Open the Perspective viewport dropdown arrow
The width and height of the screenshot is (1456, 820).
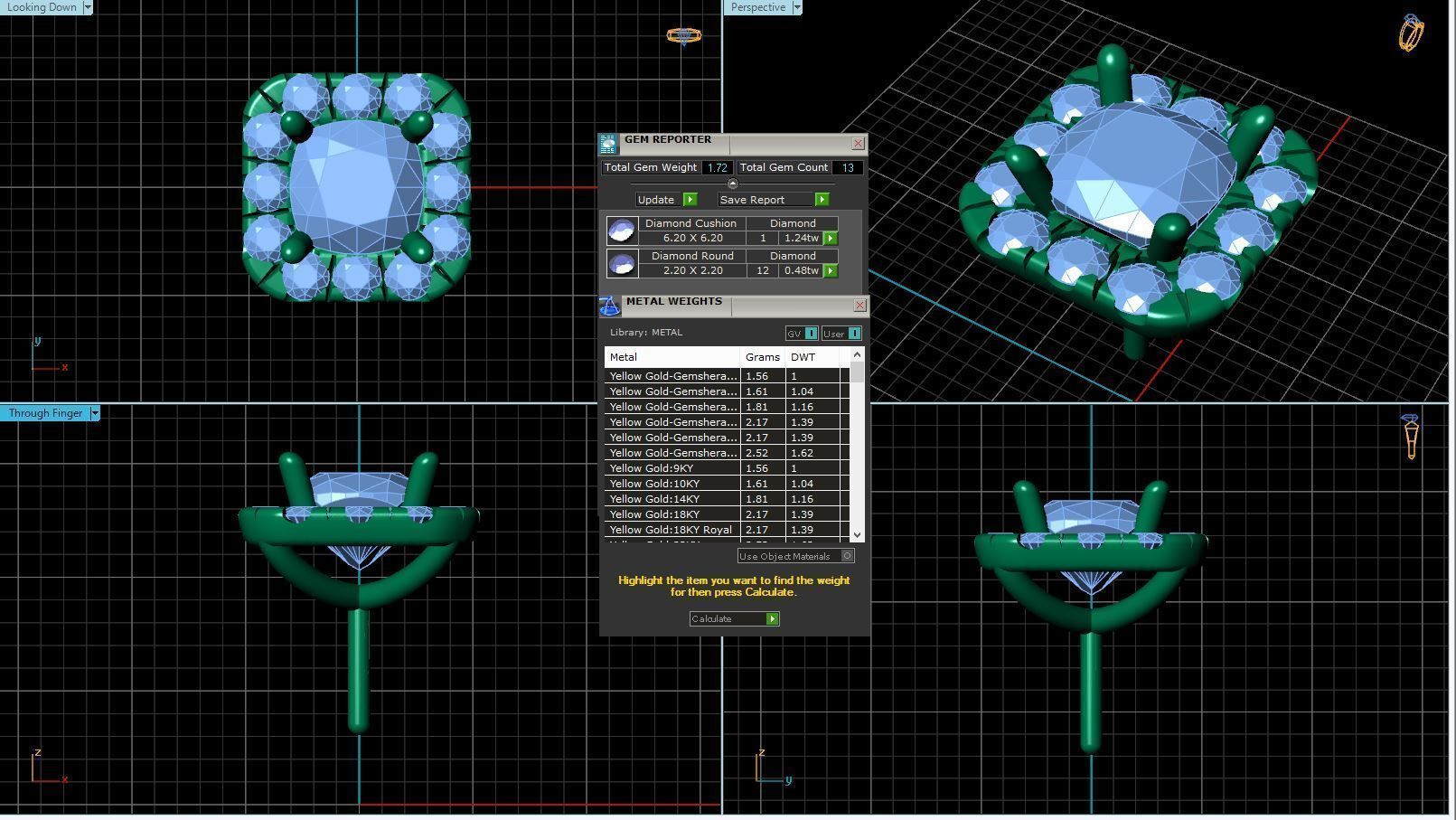pyautogui.click(x=796, y=7)
